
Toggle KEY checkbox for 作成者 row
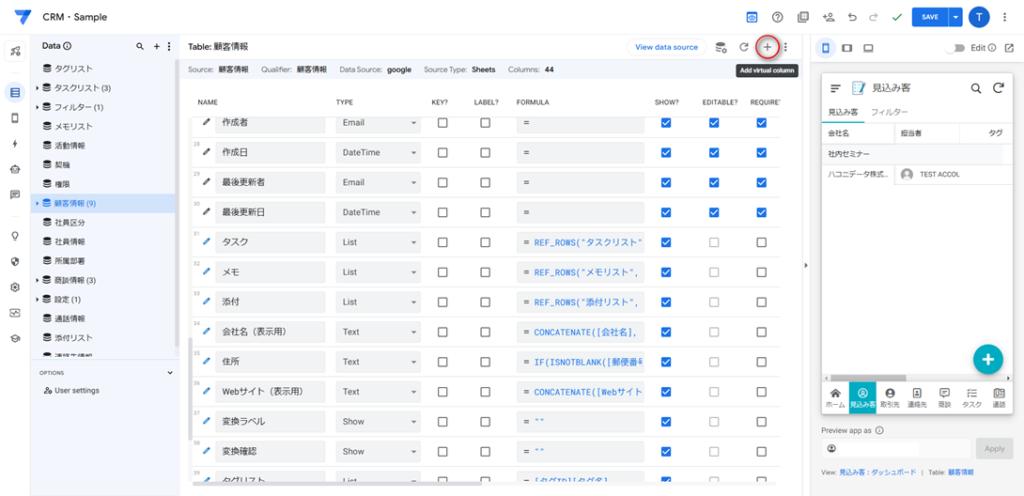(442, 123)
